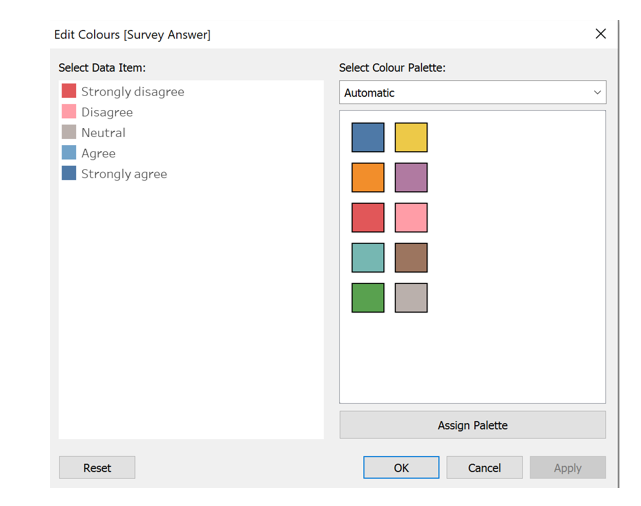The width and height of the screenshot is (641, 506).
Task: Click the red palette swatch
Action: pyautogui.click(x=368, y=217)
